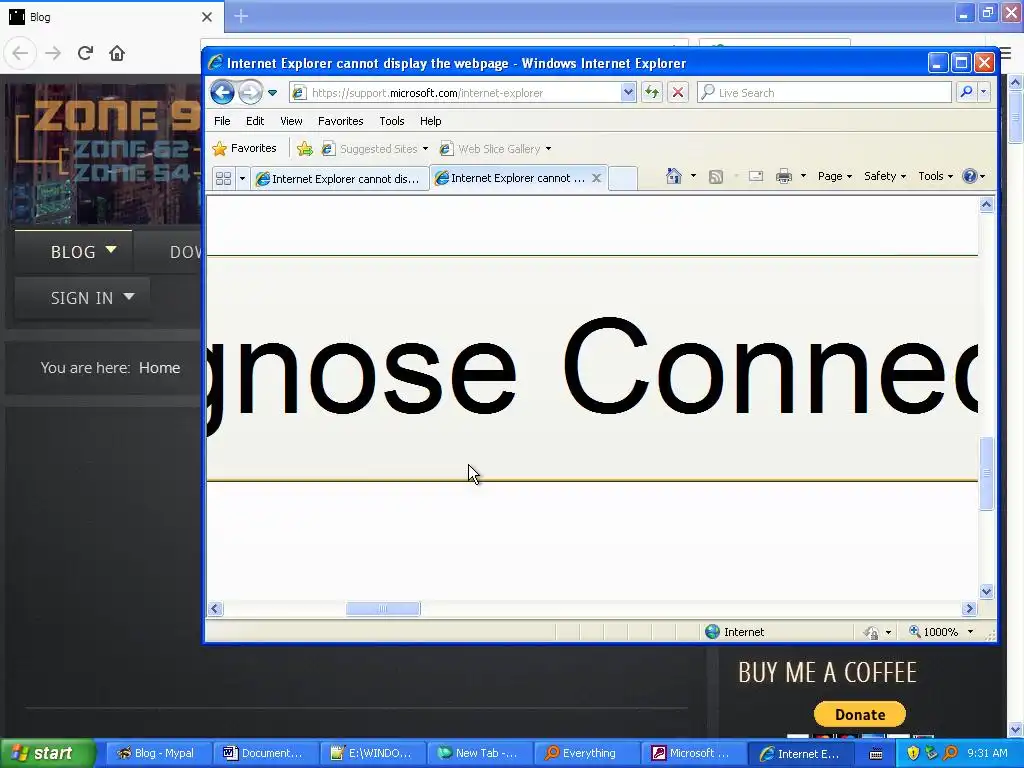Expand the zoom level dropdown arrow
This screenshot has height=768, width=1024.
pos(970,632)
